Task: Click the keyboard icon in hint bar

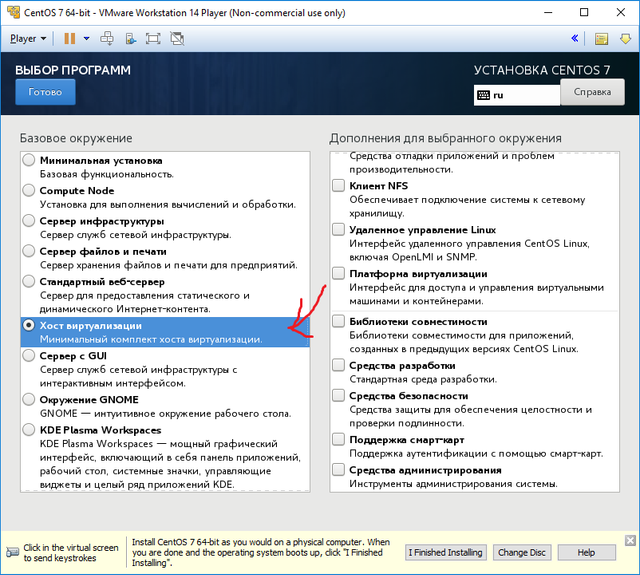Action: tap(12, 552)
